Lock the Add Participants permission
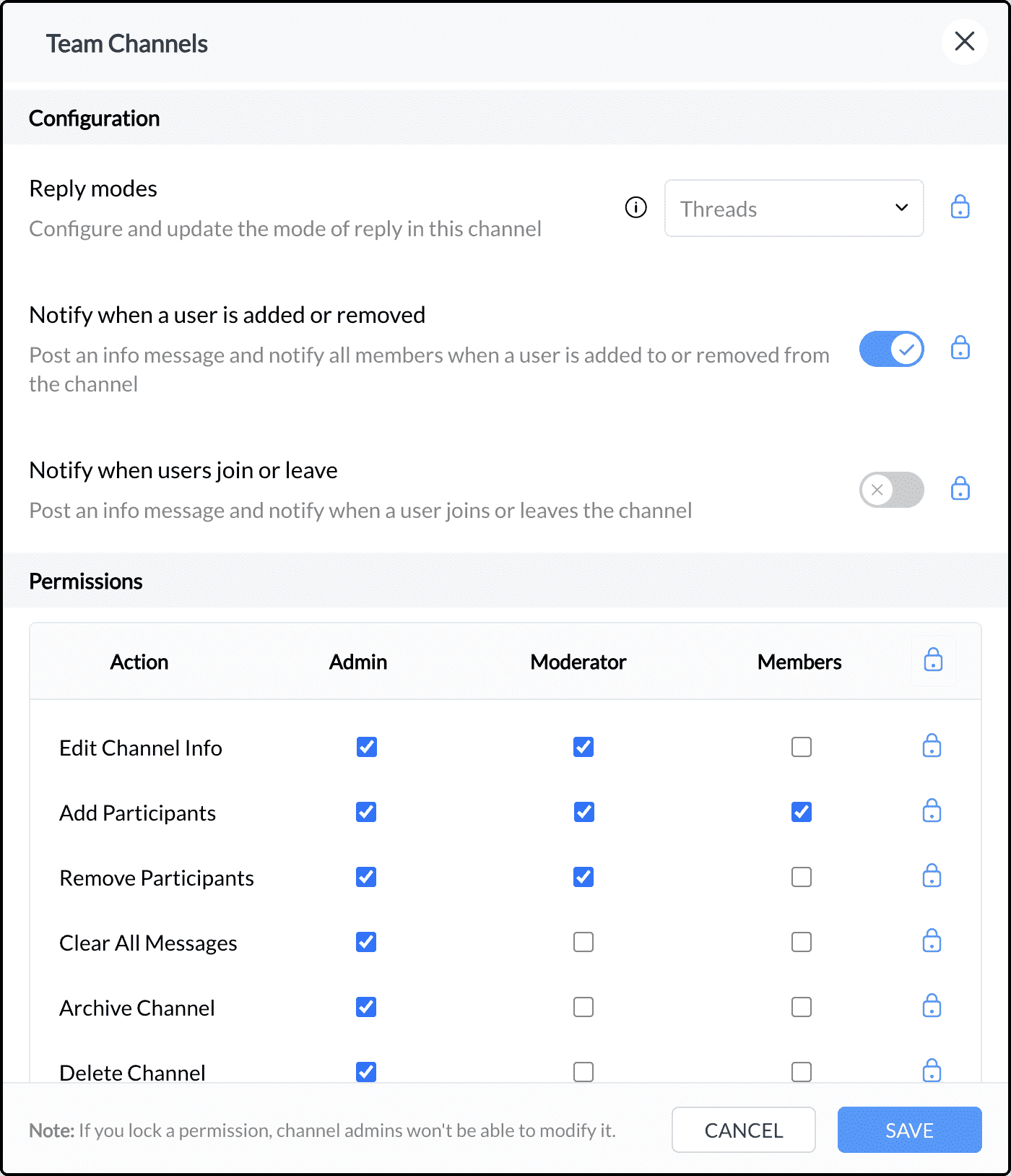This screenshot has width=1011, height=1176. 932,811
